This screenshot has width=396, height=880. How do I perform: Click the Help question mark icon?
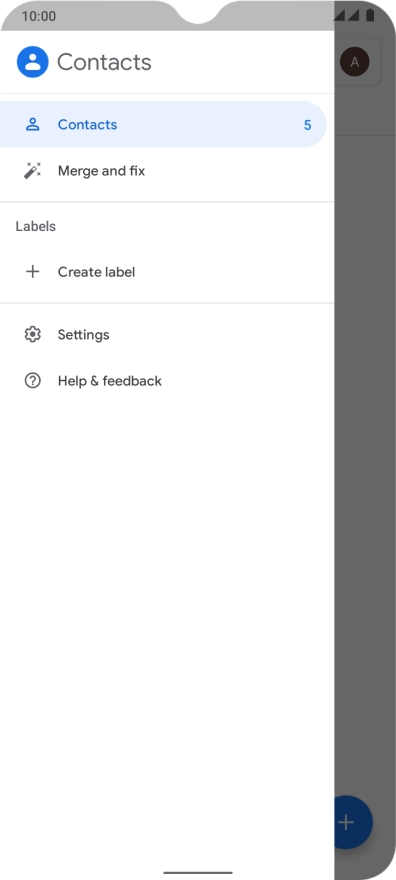[x=33, y=381]
